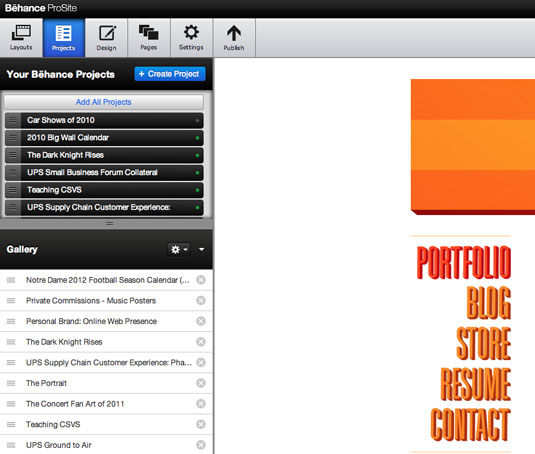The width and height of the screenshot is (535, 454).
Task: Select Notre Dame 2012 Football Season Calendar row
Action: tap(106, 280)
